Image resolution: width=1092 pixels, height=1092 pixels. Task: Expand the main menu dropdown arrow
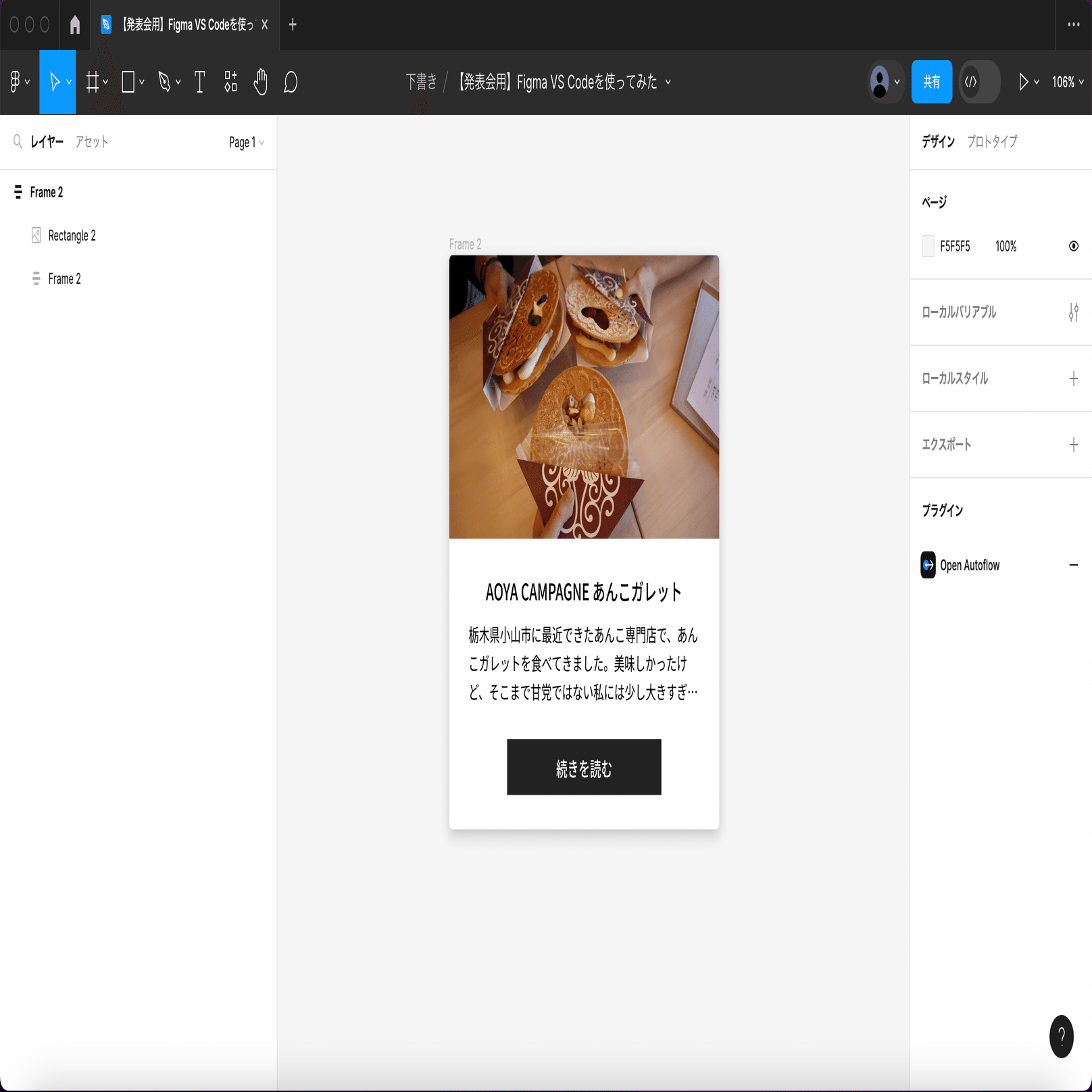(x=27, y=82)
